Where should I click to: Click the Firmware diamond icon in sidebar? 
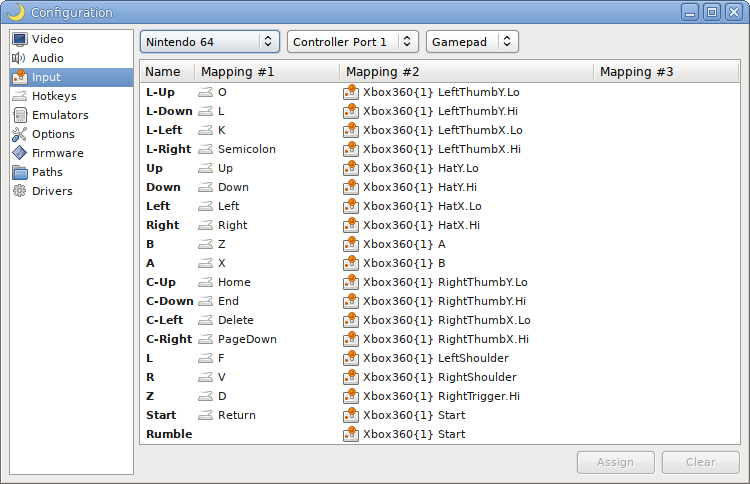[x=20, y=153]
